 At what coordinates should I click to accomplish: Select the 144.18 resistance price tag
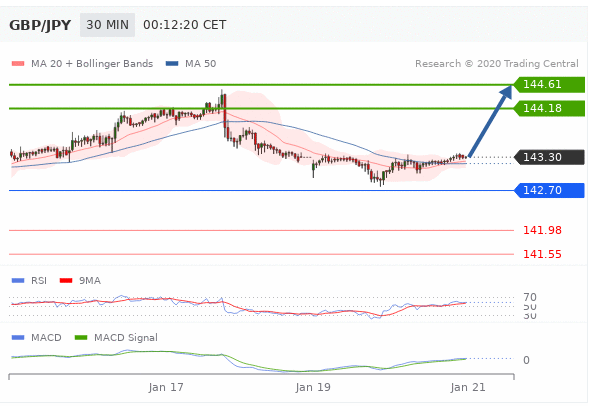click(549, 109)
